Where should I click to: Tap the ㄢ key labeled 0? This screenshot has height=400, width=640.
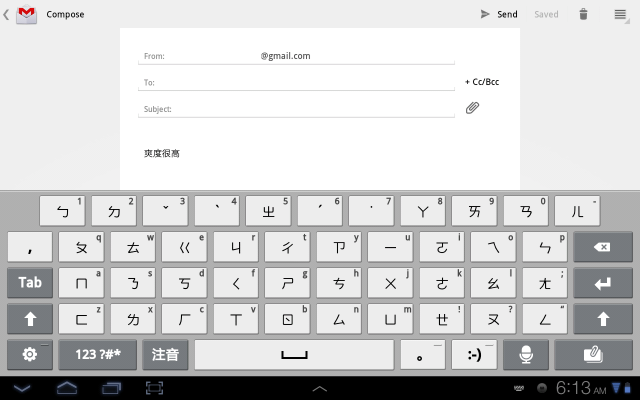pyautogui.click(x=526, y=211)
